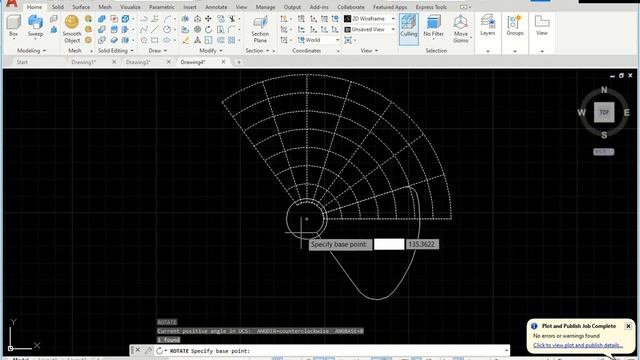This screenshot has height=360, width=640.
Task: Expand the Section panel
Action: (257, 51)
